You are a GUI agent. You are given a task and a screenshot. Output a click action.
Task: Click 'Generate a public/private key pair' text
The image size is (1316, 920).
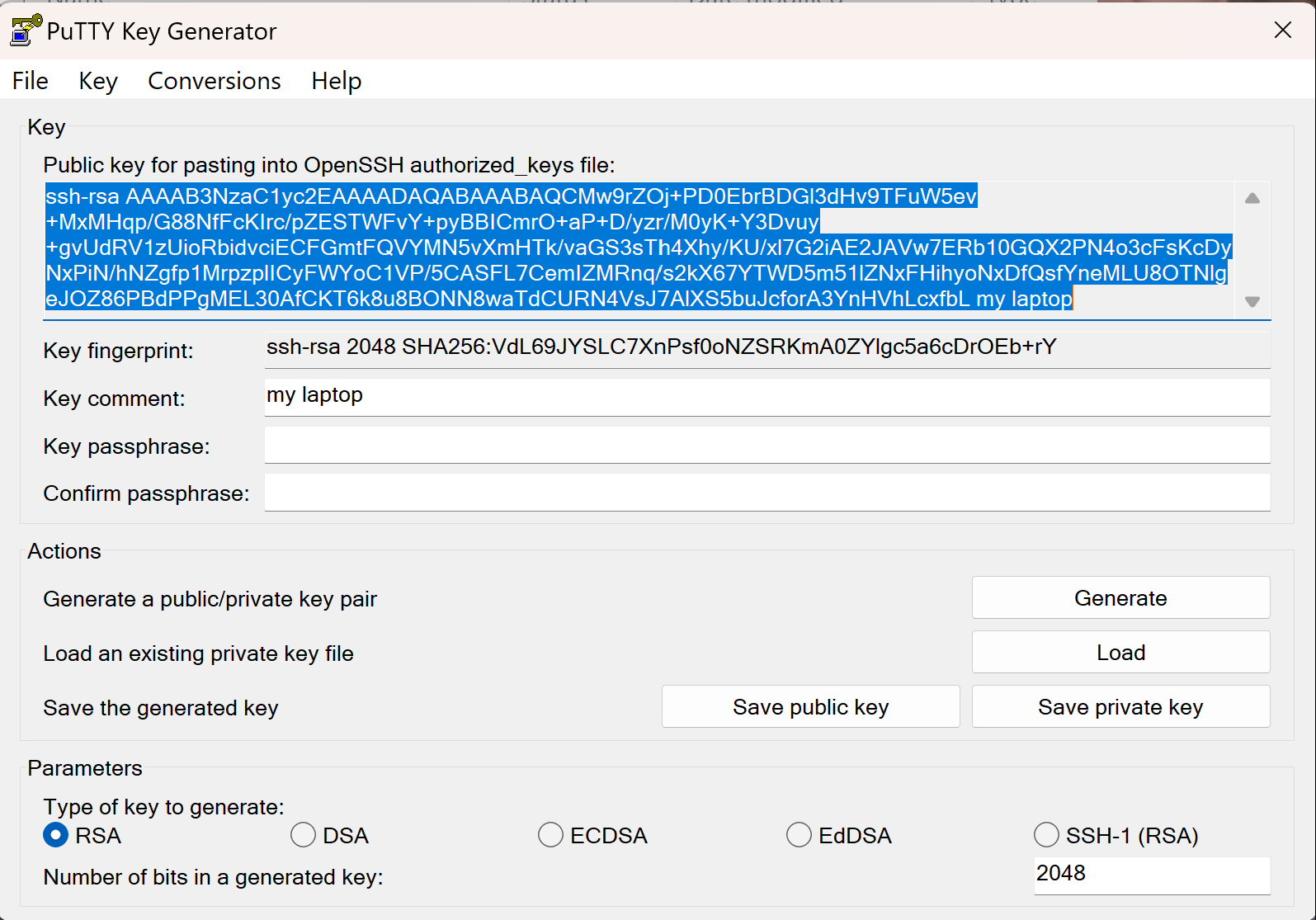[x=210, y=599]
